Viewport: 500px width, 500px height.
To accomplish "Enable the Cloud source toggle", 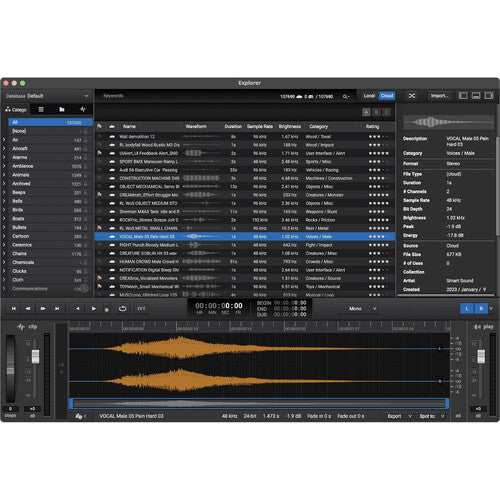I will click(x=387, y=96).
